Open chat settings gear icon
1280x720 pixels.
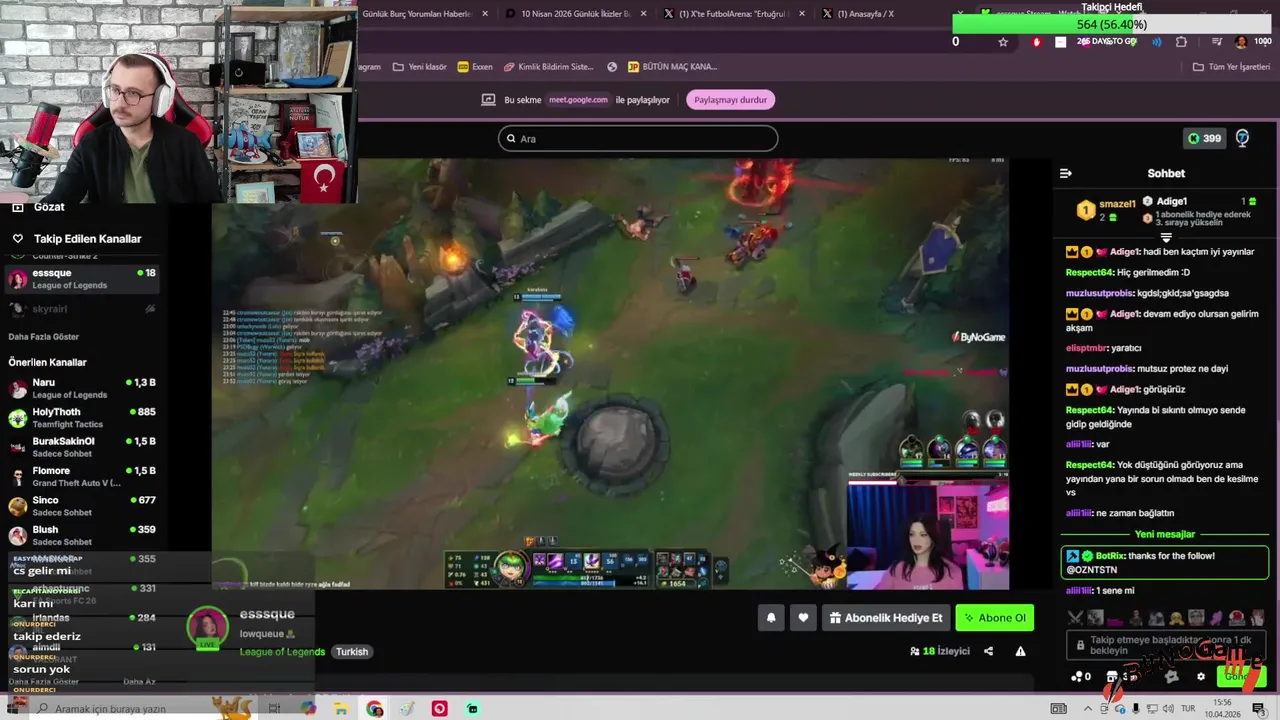pos(1201,676)
